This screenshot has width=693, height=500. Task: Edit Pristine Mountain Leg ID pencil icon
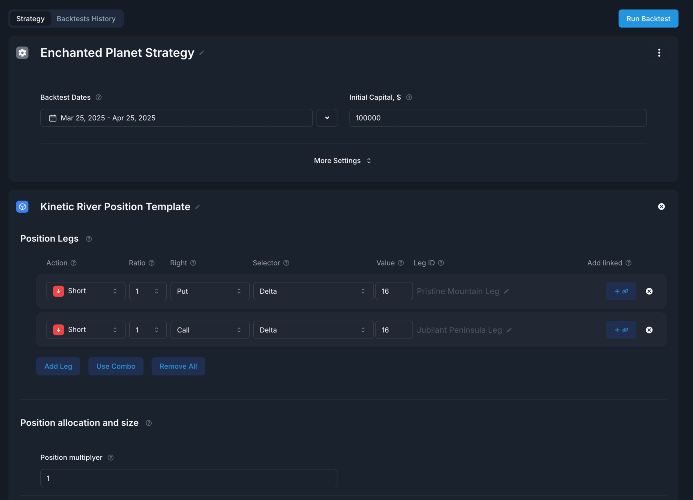(x=506, y=291)
